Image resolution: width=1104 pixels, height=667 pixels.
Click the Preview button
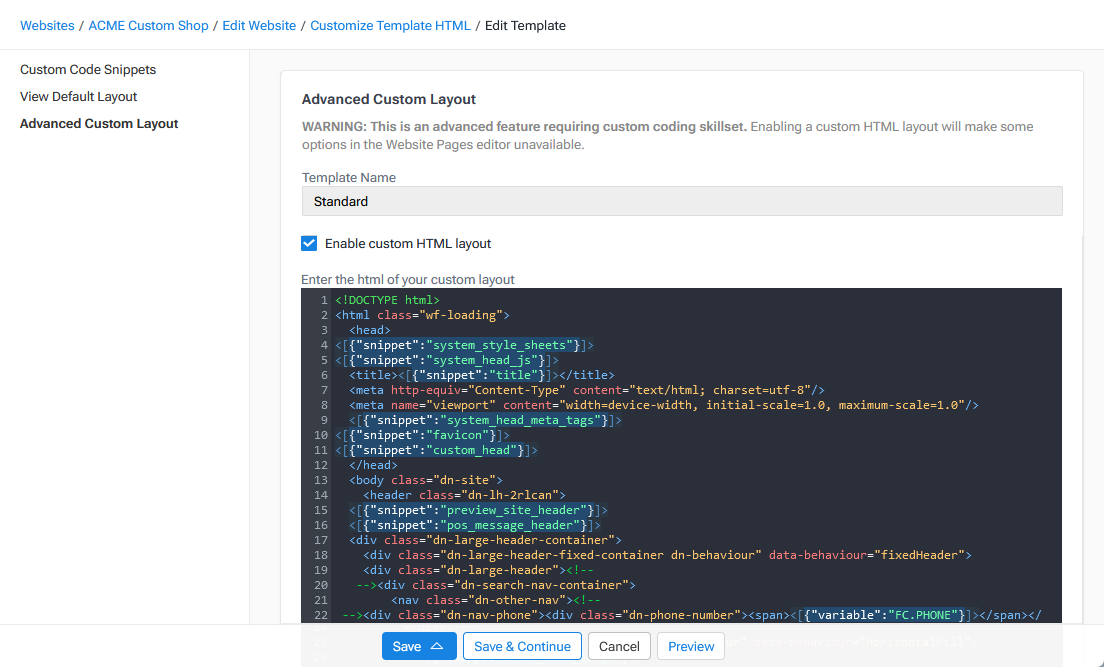[x=691, y=647]
